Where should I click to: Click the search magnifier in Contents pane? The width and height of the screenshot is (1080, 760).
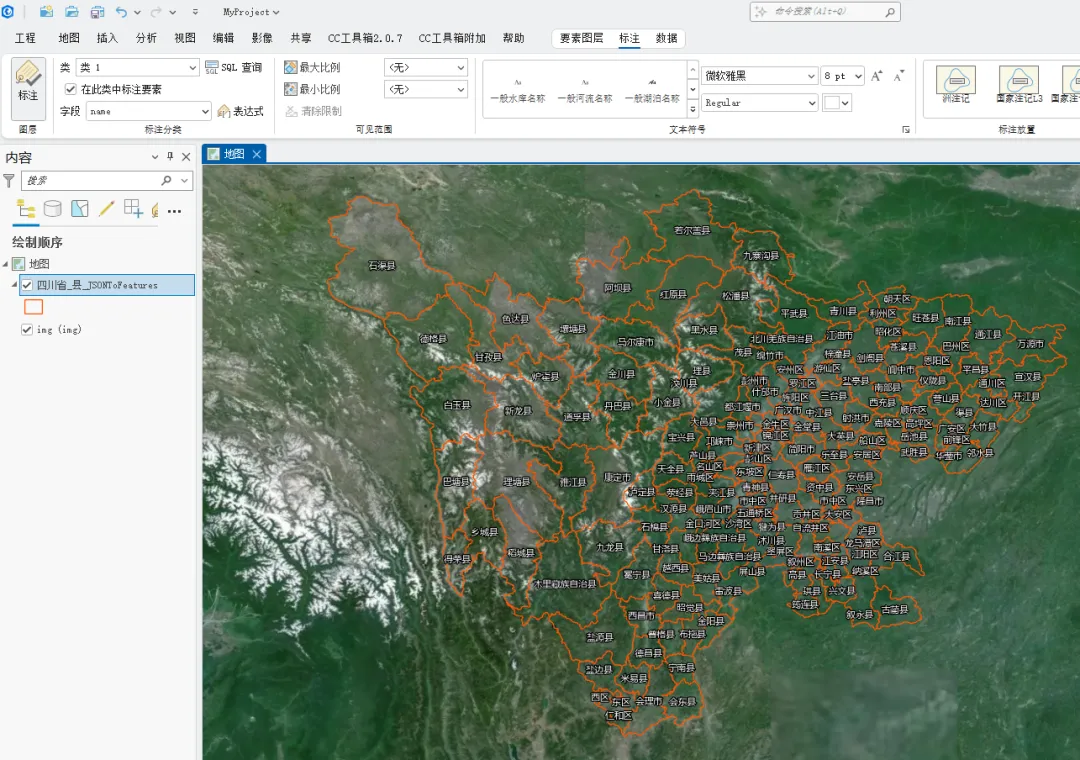166,181
